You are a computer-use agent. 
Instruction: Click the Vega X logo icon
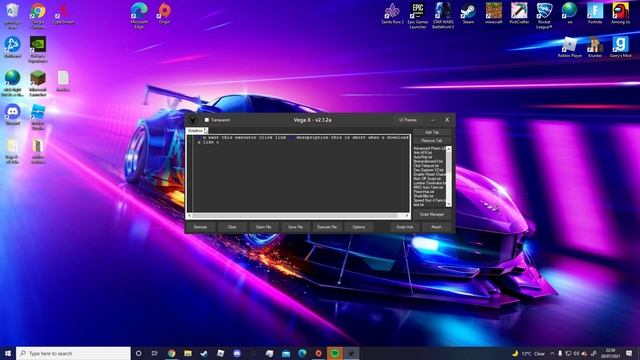pyautogui.click(x=193, y=120)
